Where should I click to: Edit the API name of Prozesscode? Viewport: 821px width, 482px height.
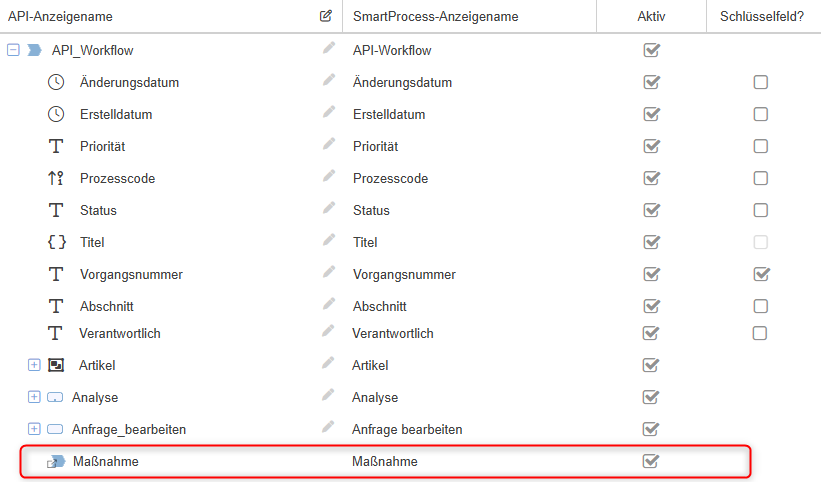pyautogui.click(x=328, y=177)
